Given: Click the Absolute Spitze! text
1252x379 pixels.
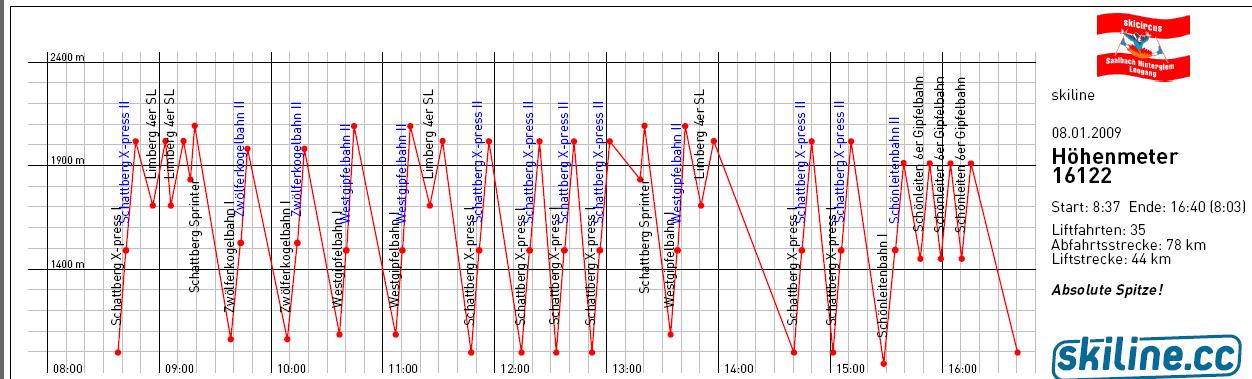Looking at the screenshot, I should click(x=1107, y=290).
